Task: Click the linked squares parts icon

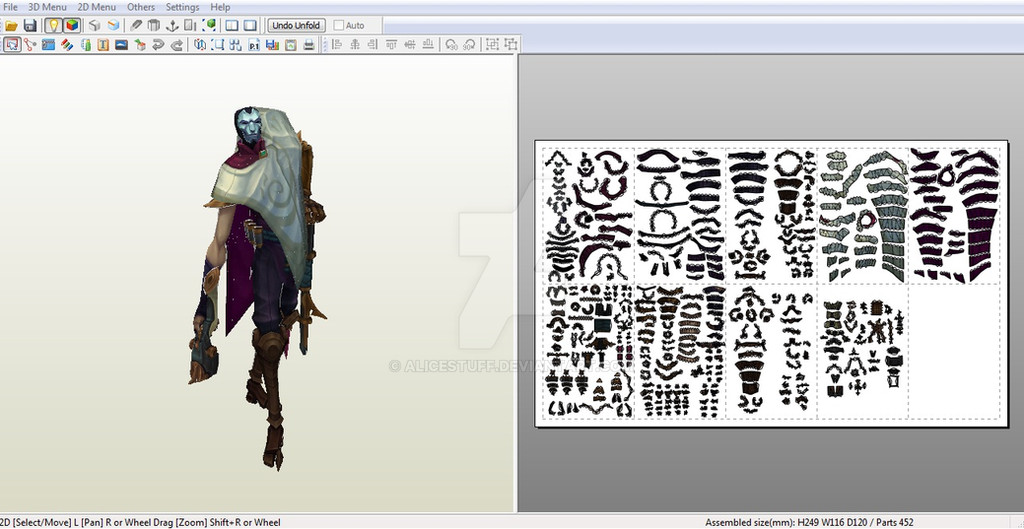Action: pos(236,44)
